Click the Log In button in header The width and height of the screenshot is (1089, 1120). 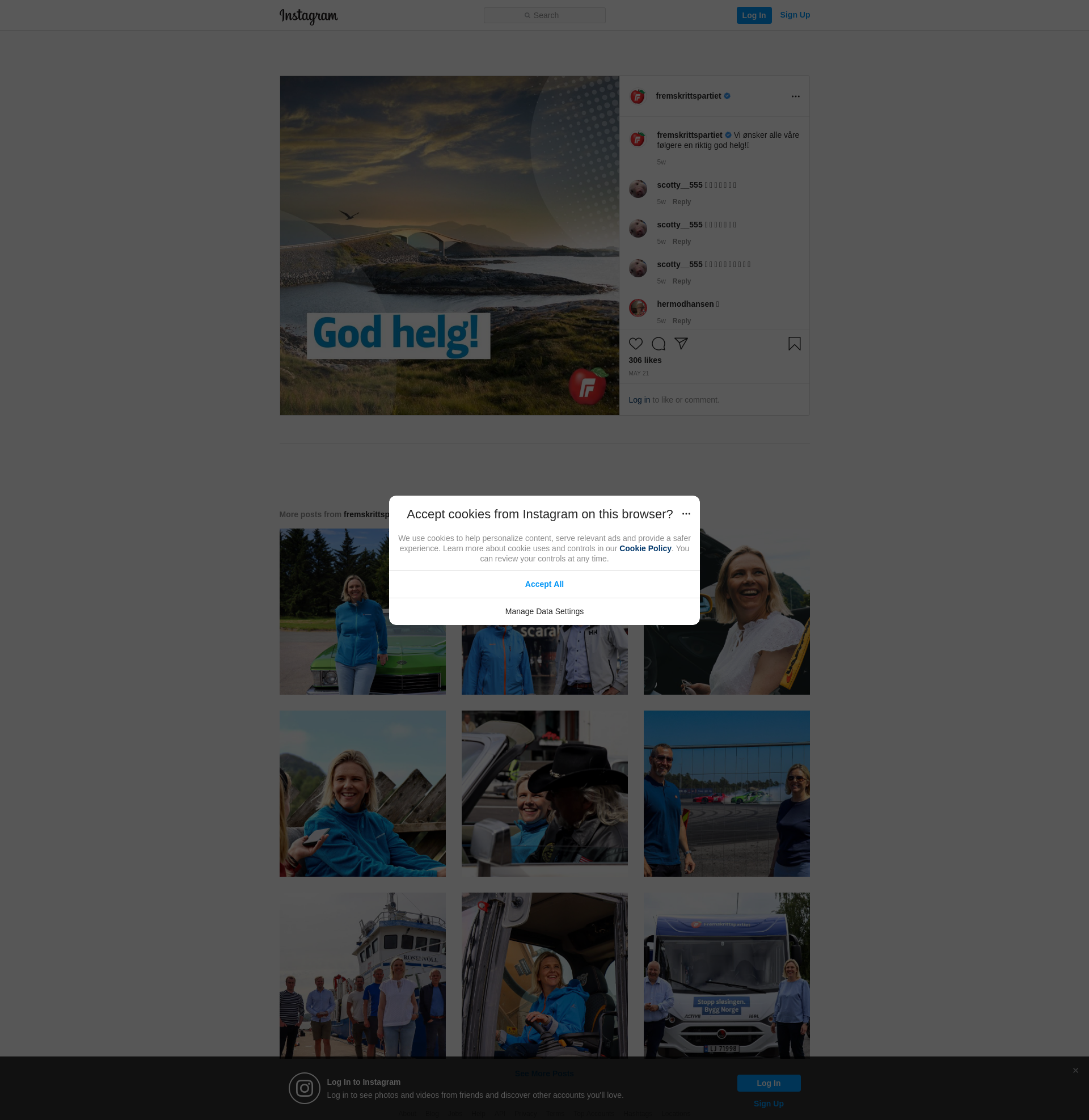[754, 15]
